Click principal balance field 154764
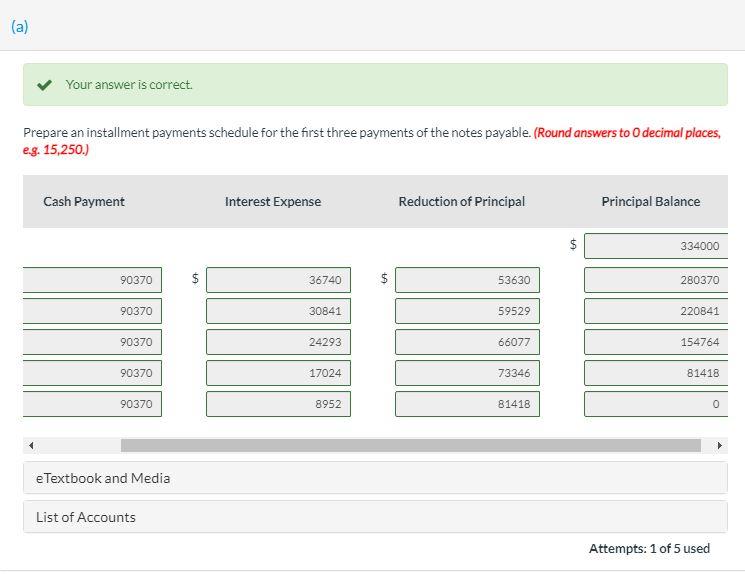This screenshot has height=574, width=745. tap(656, 342)
